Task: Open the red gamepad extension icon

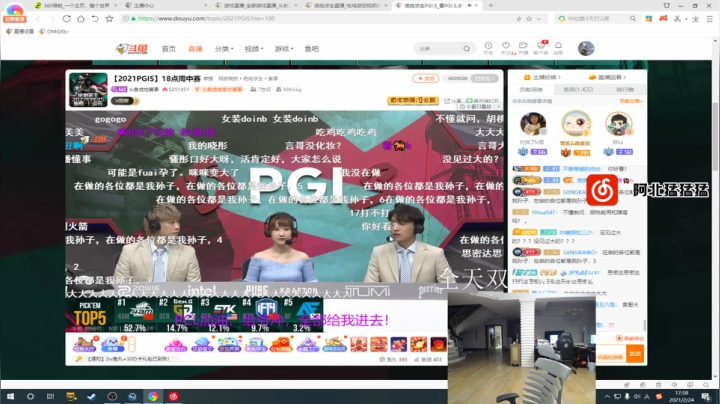Action: pyautogui.click(x=663, y=19)
